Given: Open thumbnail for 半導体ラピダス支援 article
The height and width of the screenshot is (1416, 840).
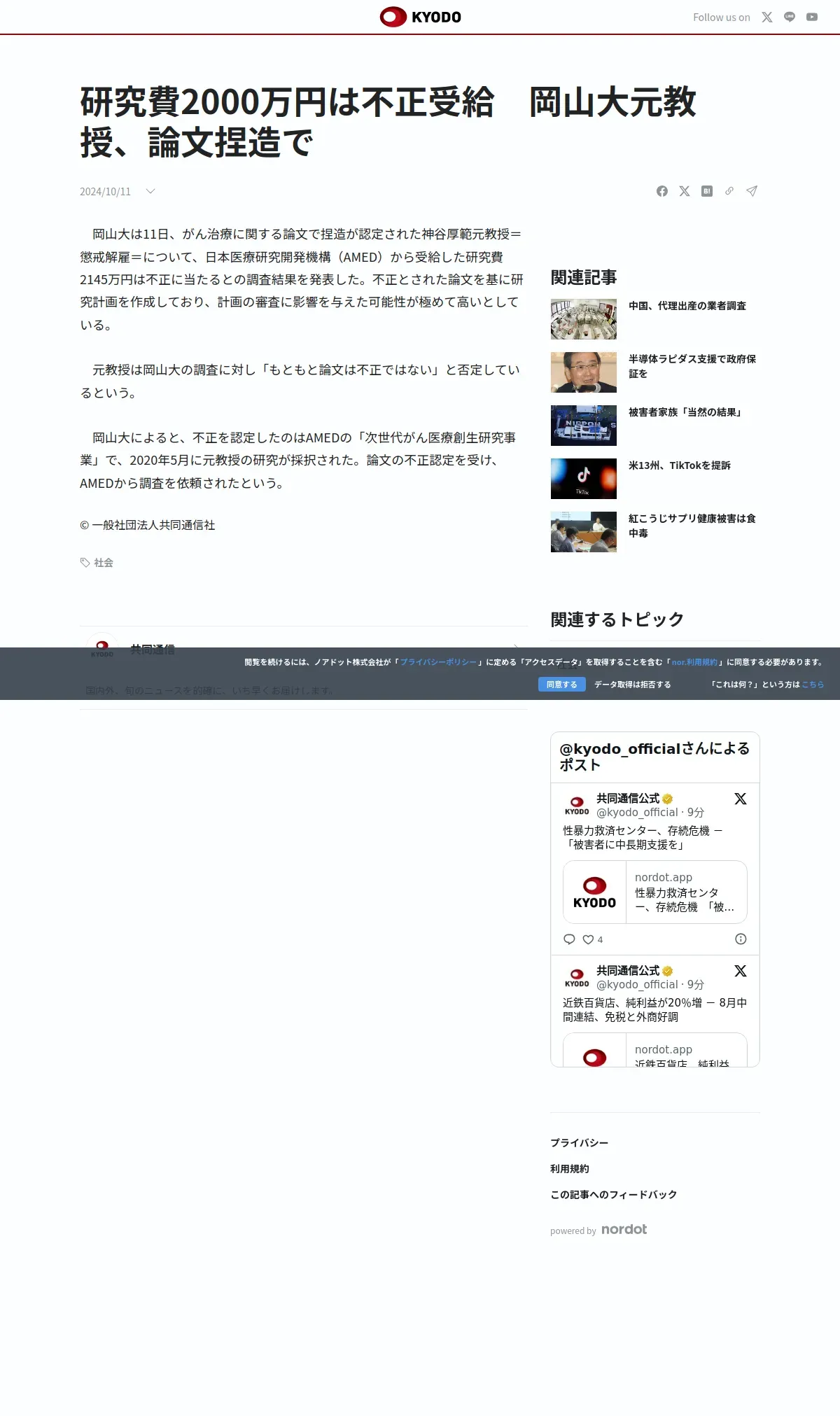Looking at the screenshot, I should click(x=584, y=372).
